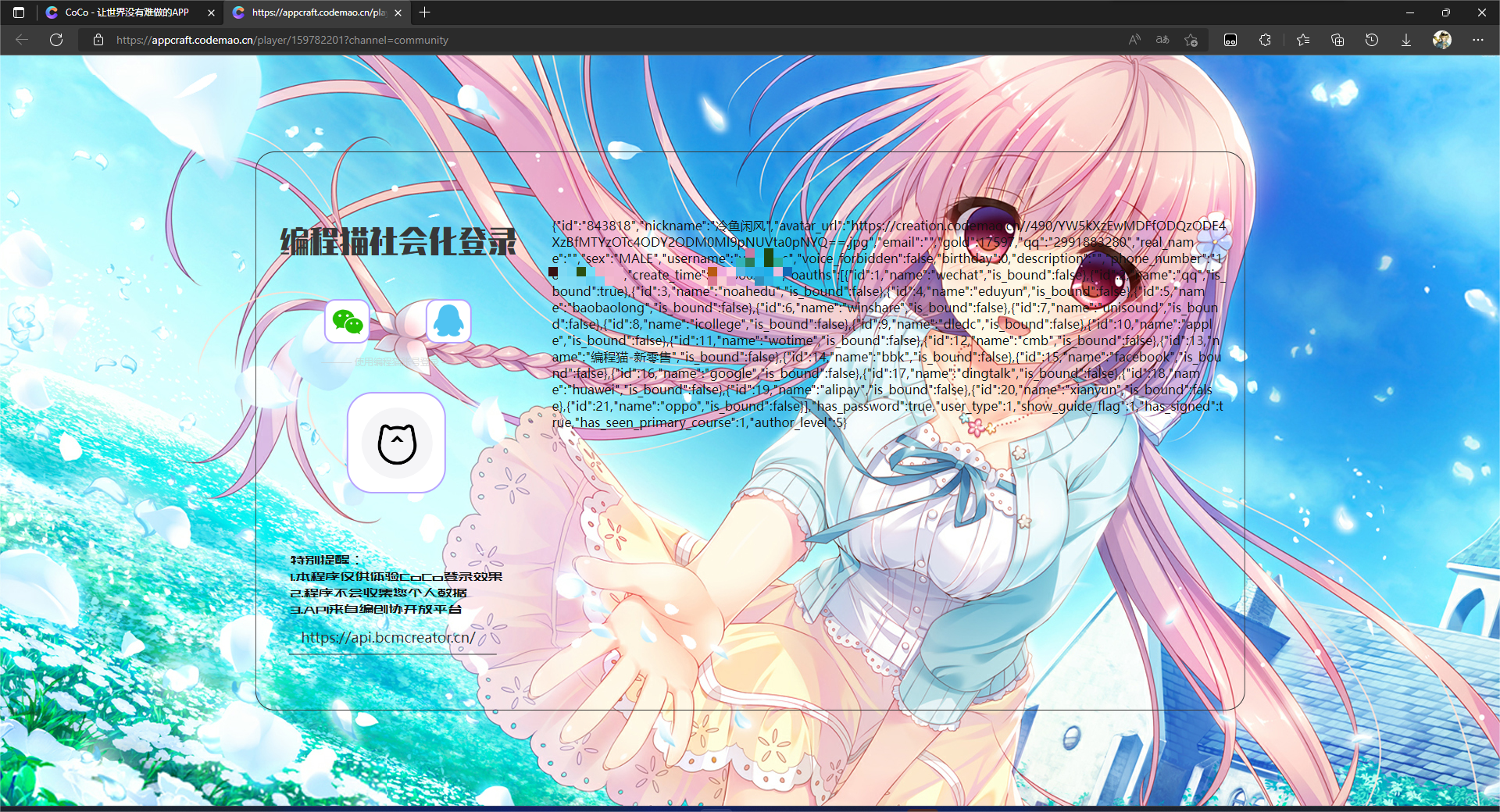Log in with the Codemao cat icon
Viewport: 1500px width, 812px height.
396,443
